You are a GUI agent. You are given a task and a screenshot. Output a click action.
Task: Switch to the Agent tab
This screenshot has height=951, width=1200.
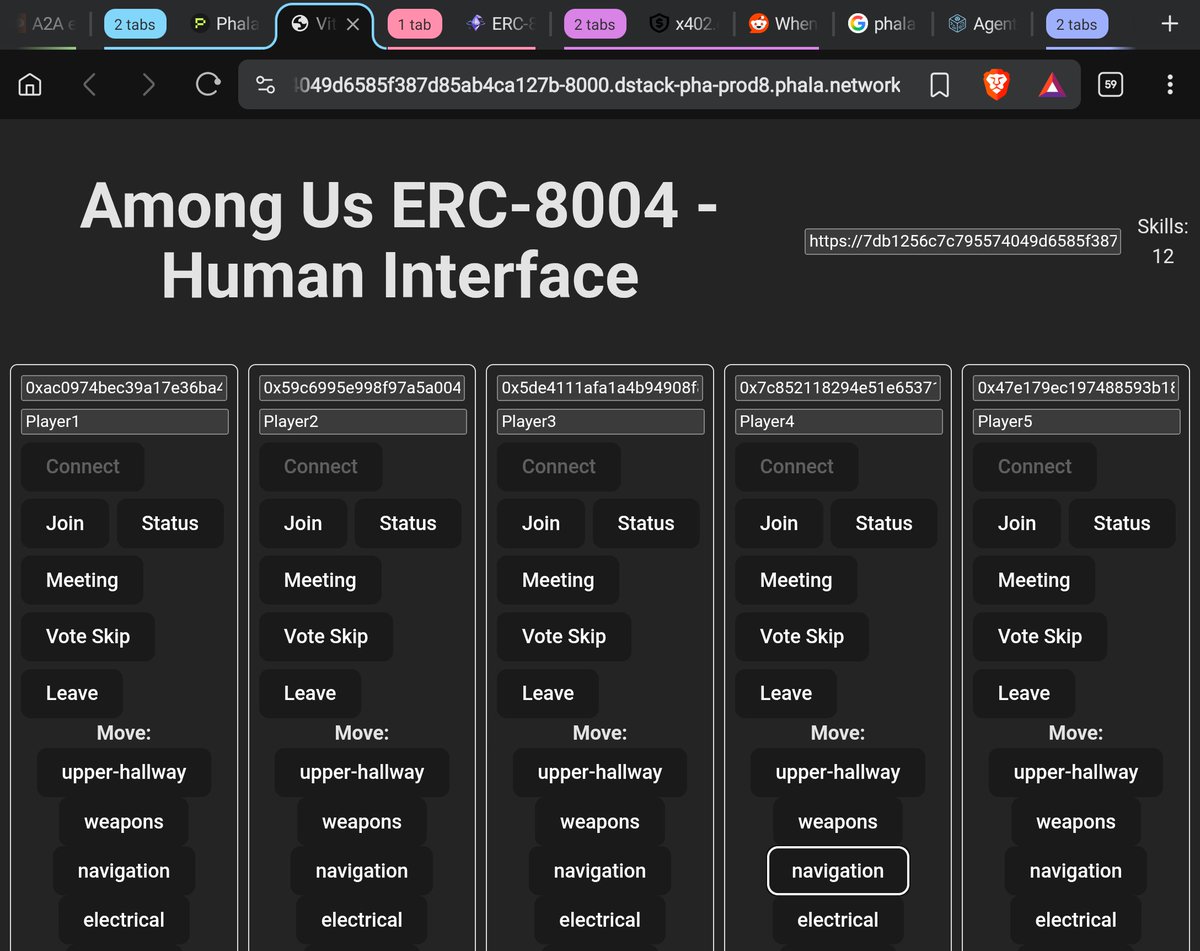pyautogui.click(x=982, y=24)
